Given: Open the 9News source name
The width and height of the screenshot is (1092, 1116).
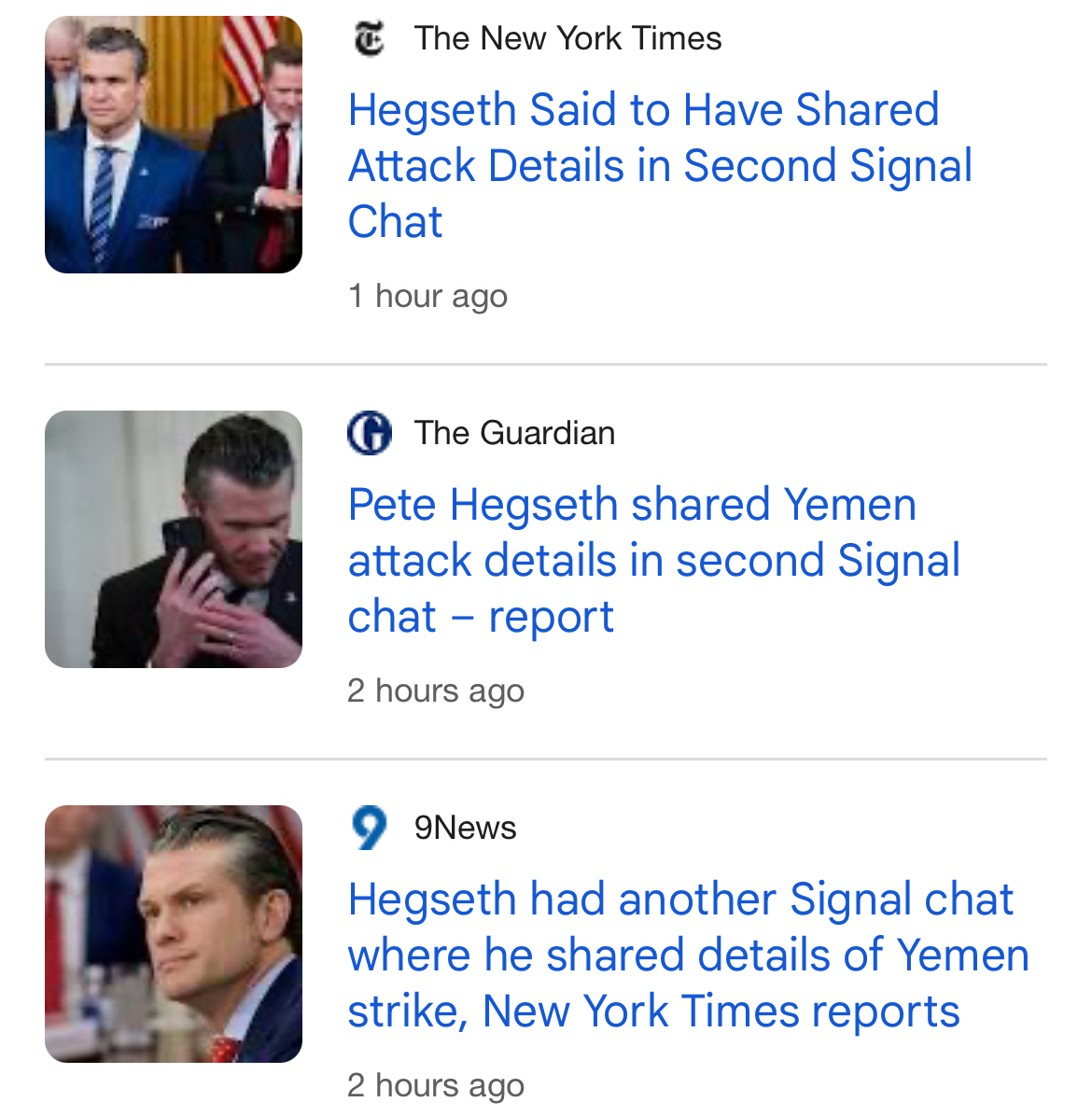Looking at the screenshot, I should (465, 828).
